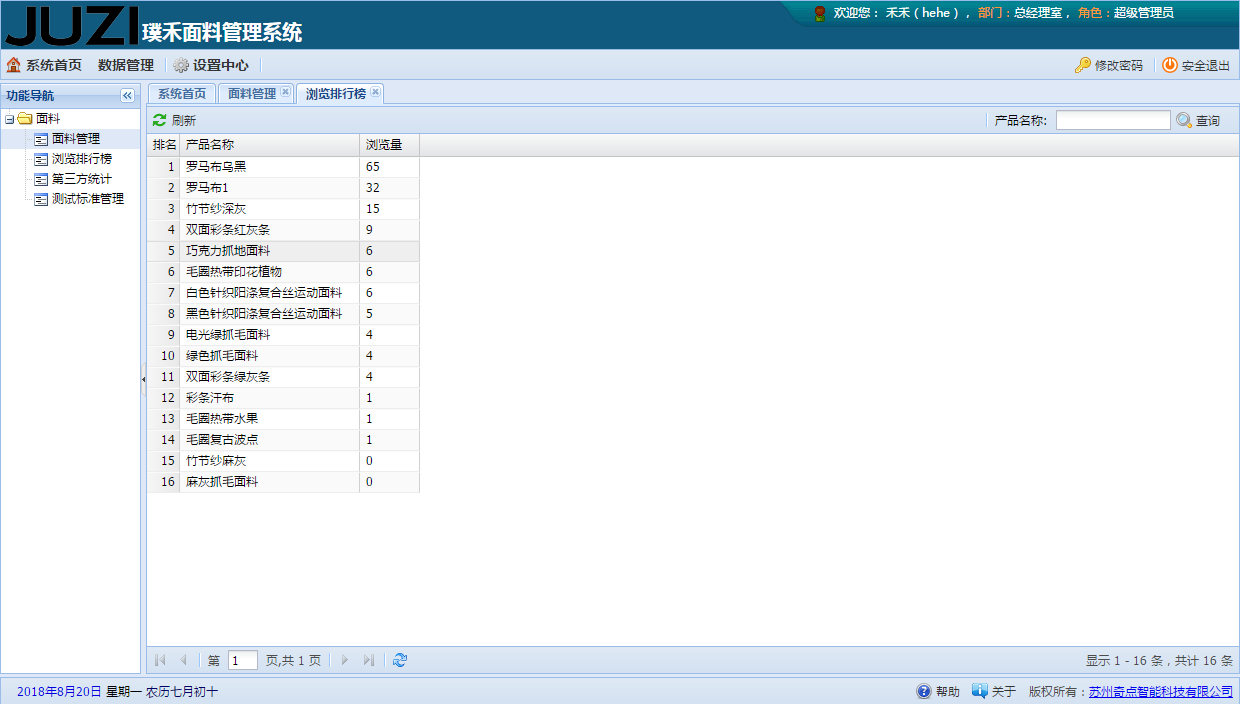Image resolution: width=1240 pixels, height=704 pixels.
Task: Go to last page icon
Action: pyautogui.click(x=368, y=660)
